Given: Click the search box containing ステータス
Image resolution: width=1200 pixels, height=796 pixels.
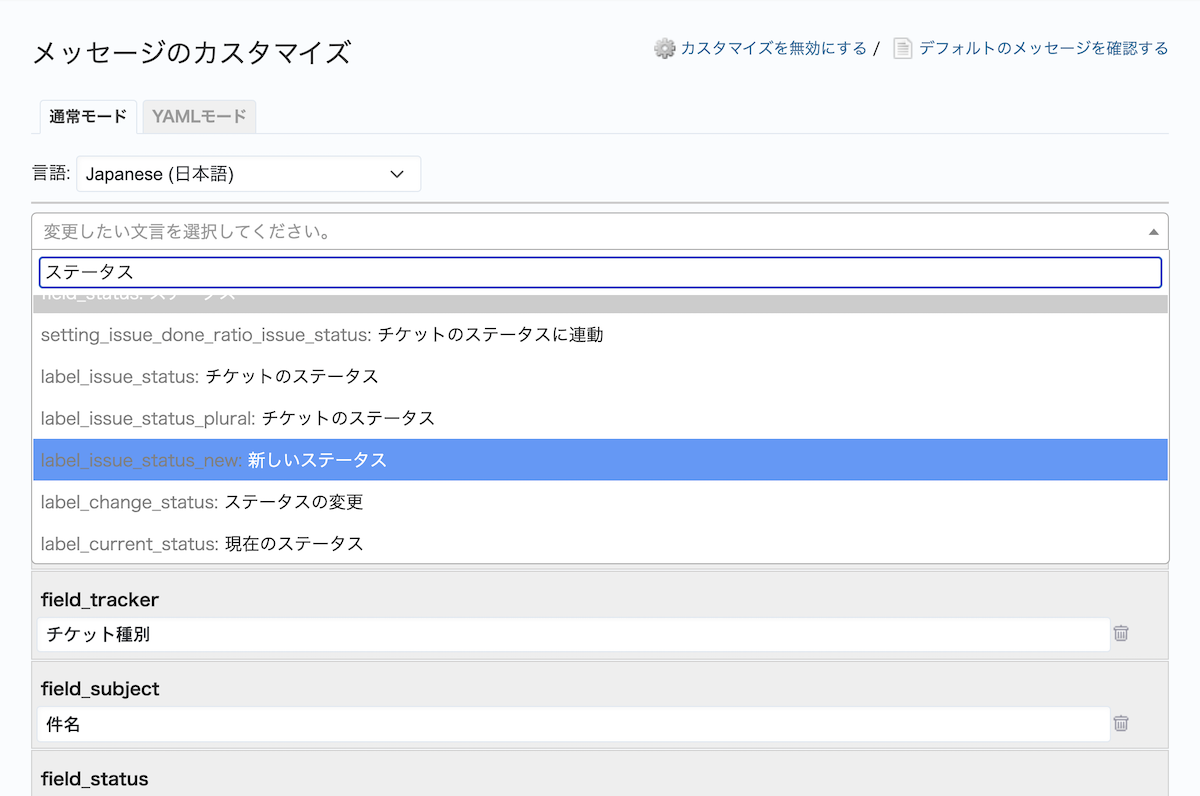Looking at the screenshot, I should (x=600, y=272).
